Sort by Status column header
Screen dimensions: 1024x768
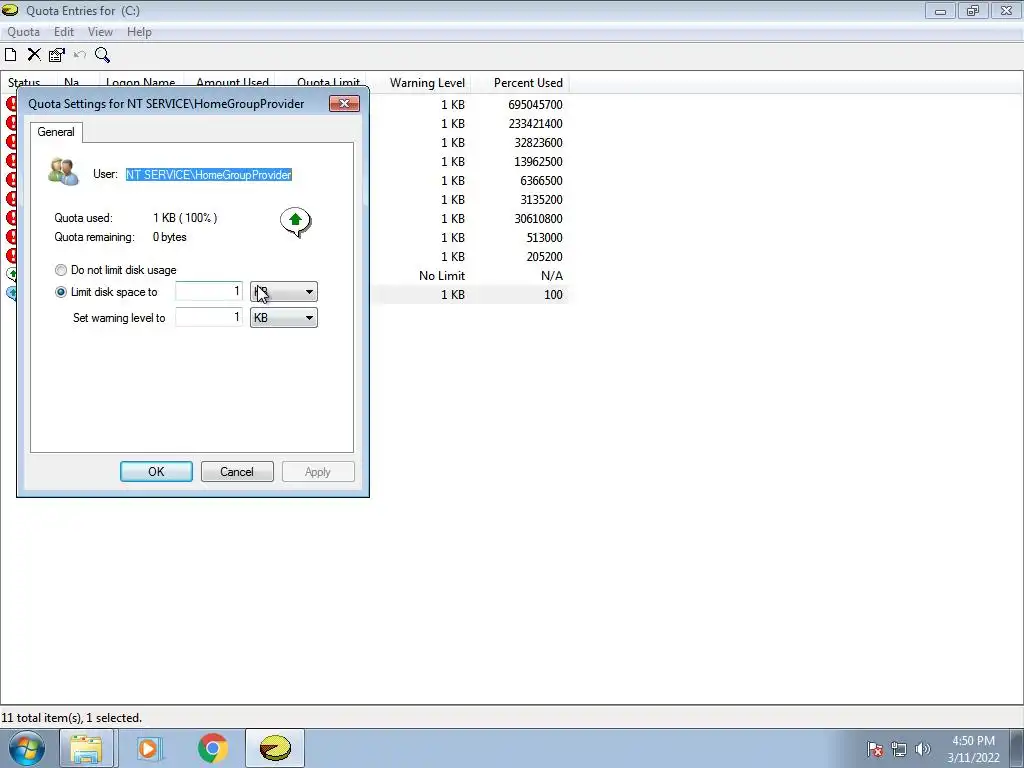coord(24,81)
